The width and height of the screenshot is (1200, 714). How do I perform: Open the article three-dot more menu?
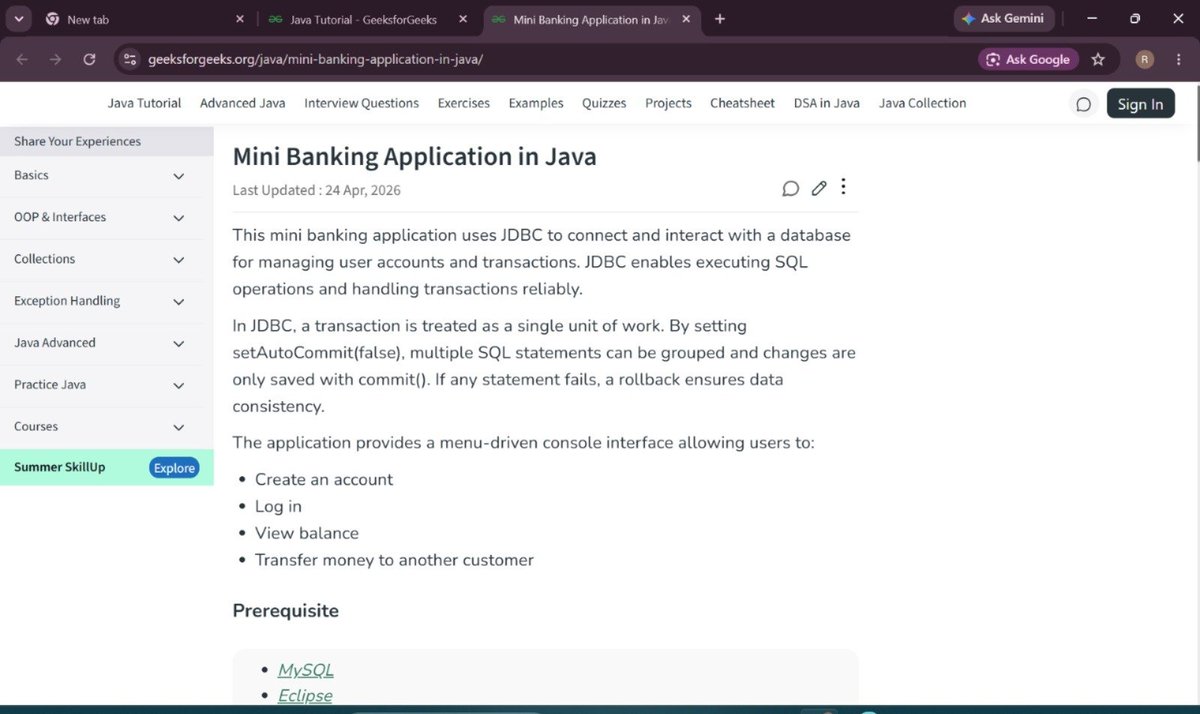coord(844,186)
